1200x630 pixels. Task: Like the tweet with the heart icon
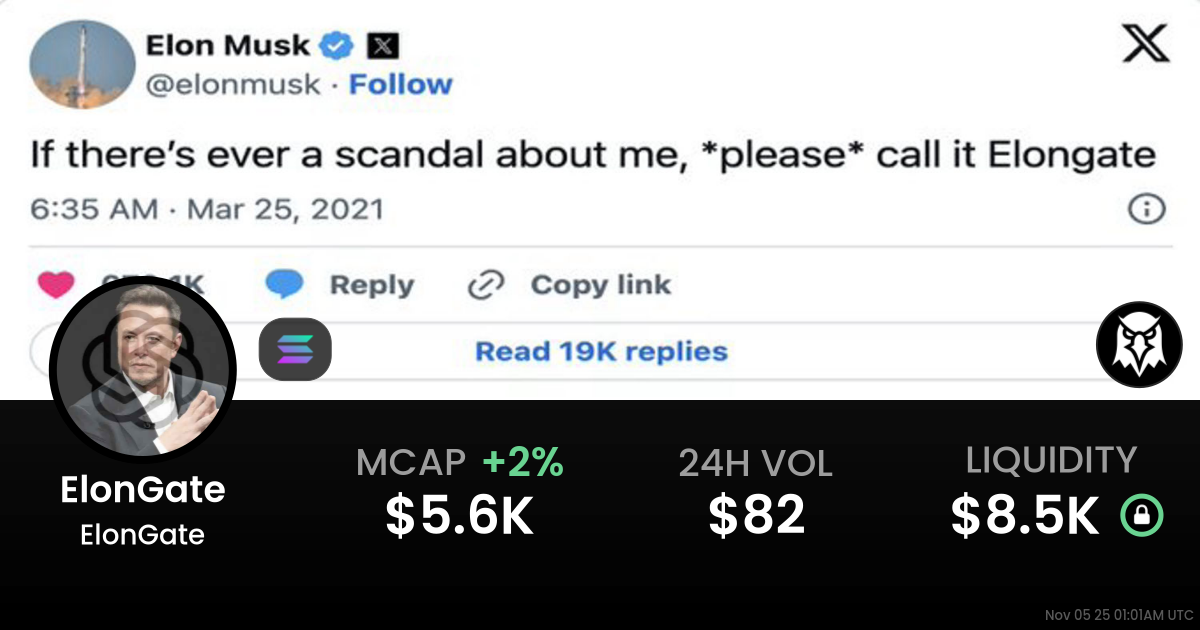[57, 285]
